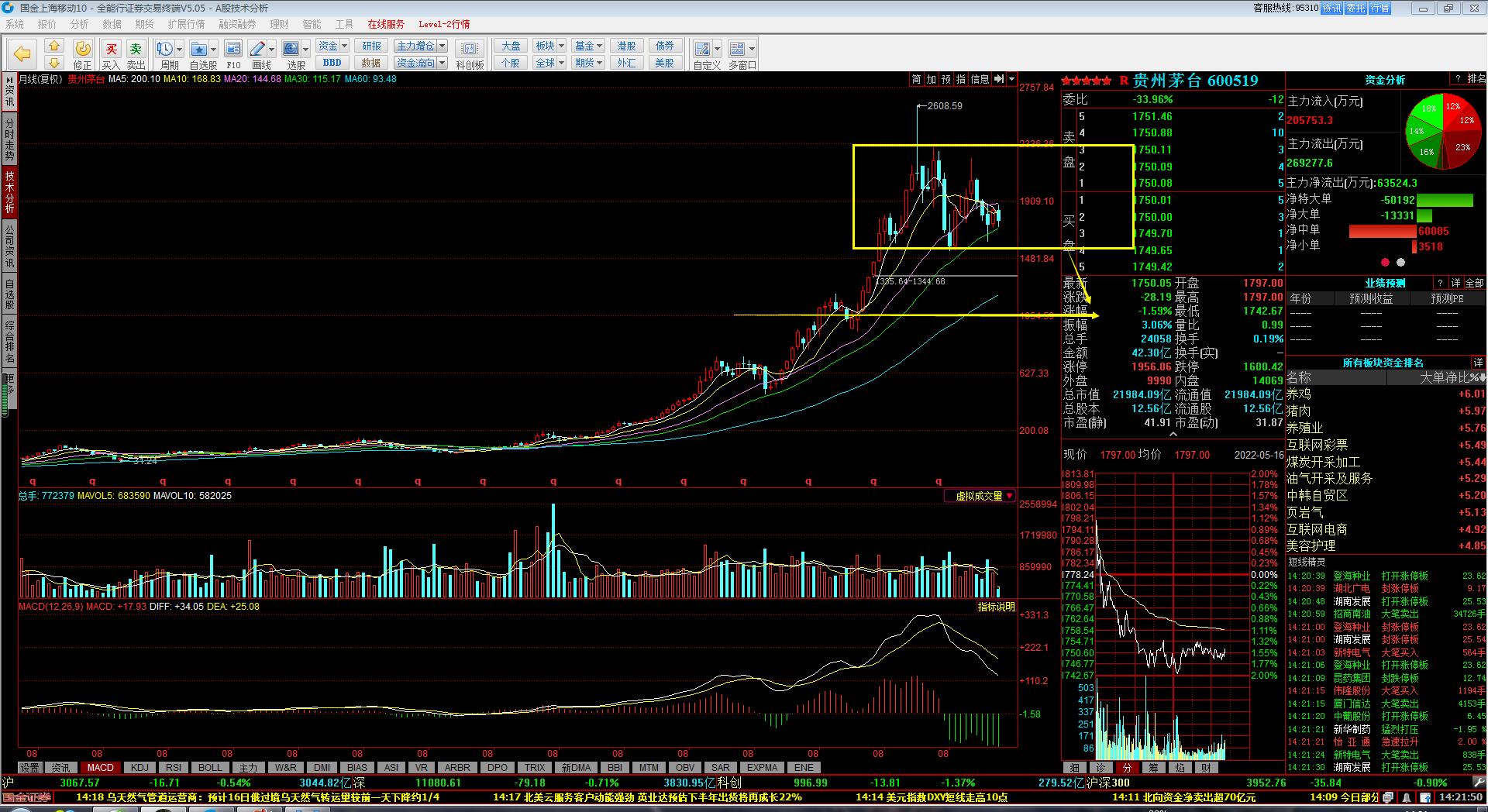Open the 分析 menu

pyautogui.click(x=80, y=24)
